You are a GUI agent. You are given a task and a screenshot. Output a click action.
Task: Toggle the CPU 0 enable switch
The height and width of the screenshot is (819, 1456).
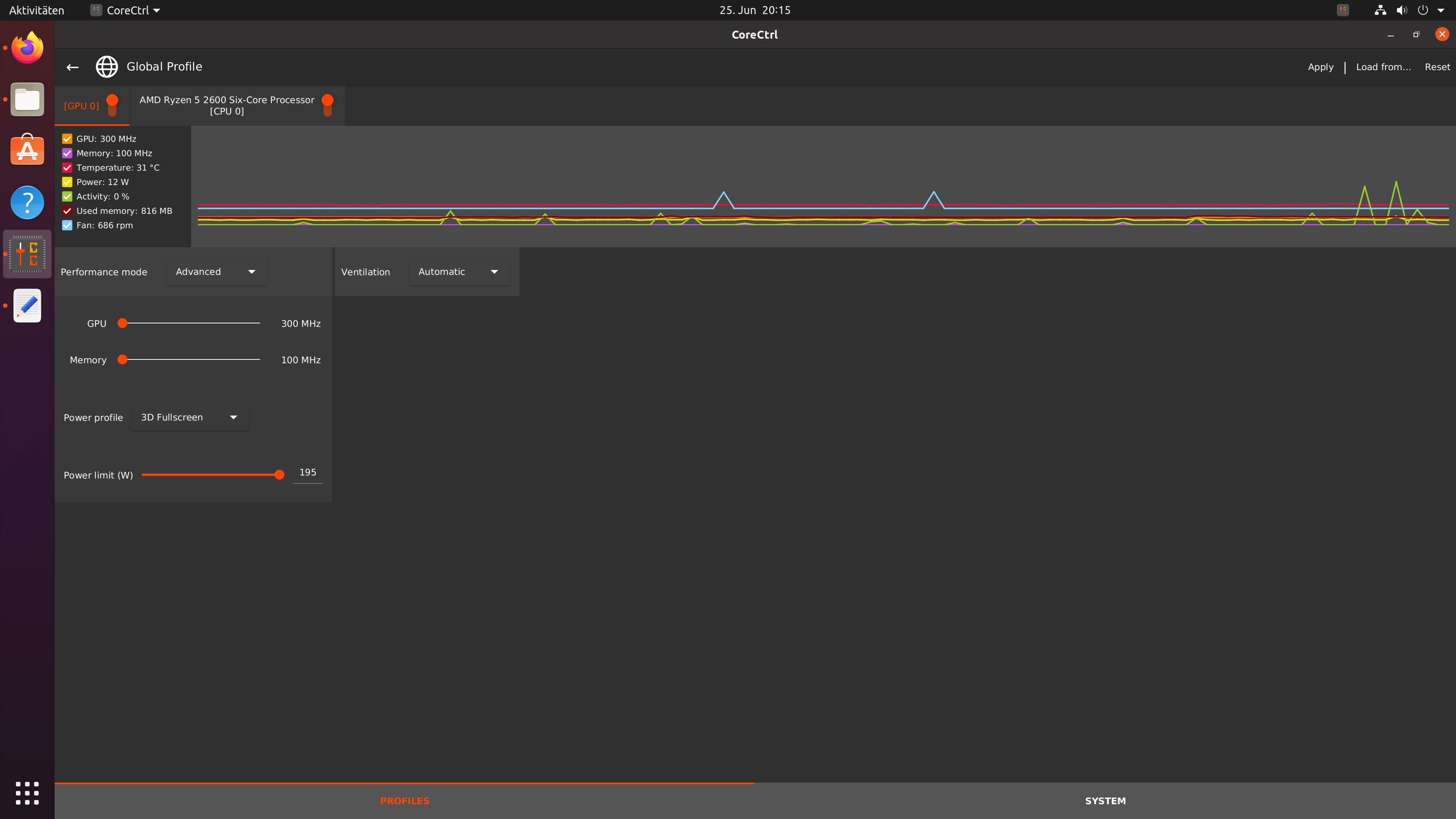point(327,105)
